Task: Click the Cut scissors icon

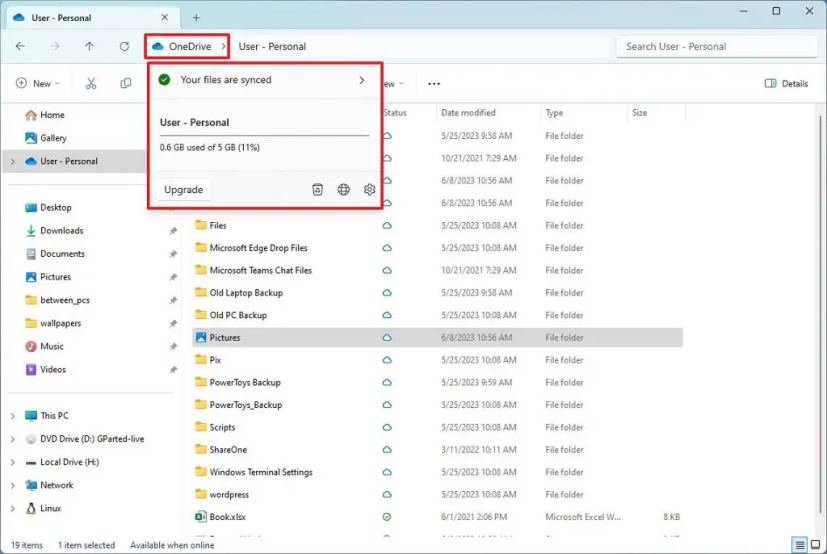Action: click(91, 83)
